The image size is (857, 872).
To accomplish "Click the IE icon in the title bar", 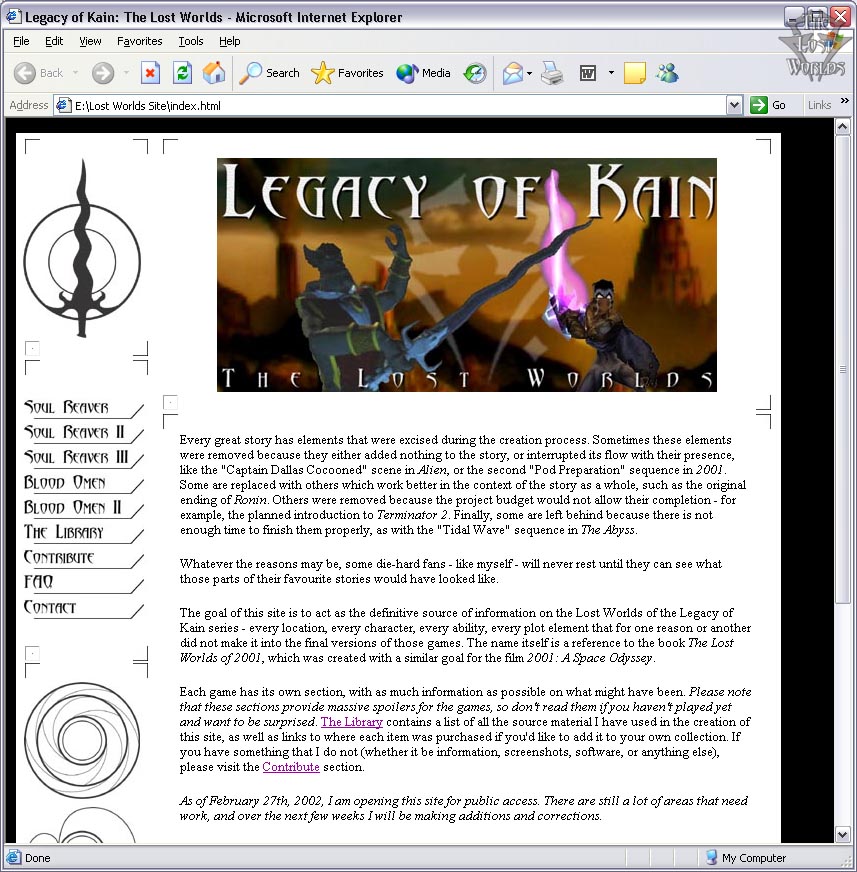I will tap(13, 17).
